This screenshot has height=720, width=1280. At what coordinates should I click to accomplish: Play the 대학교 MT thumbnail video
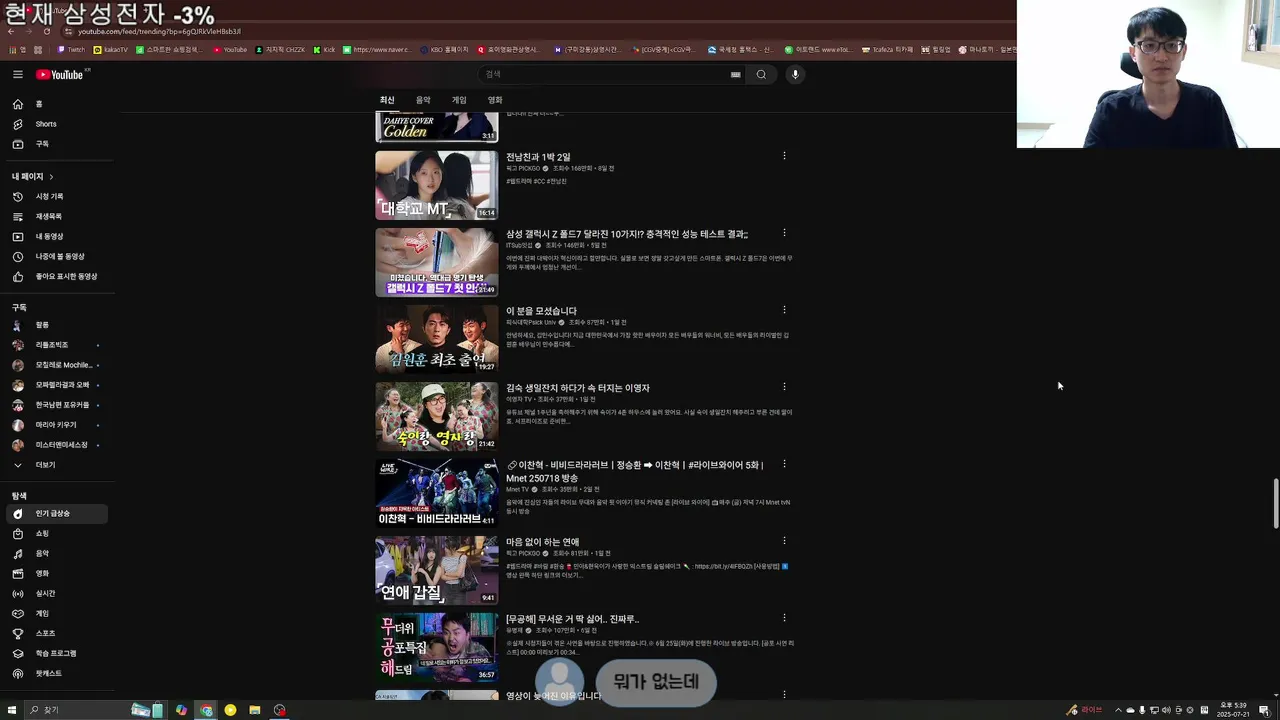click(436, 185)
